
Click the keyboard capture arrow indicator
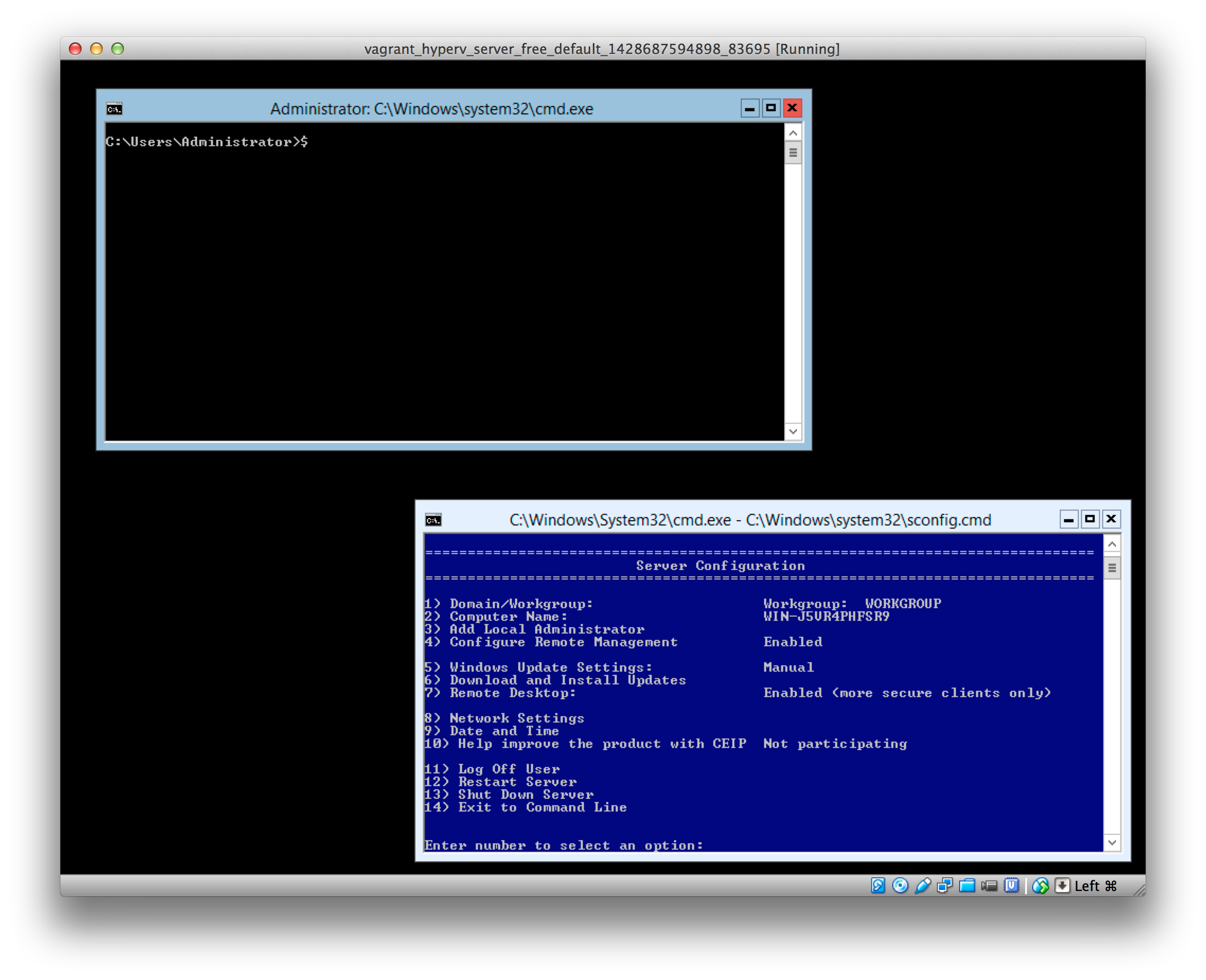tap(1062, 886)
